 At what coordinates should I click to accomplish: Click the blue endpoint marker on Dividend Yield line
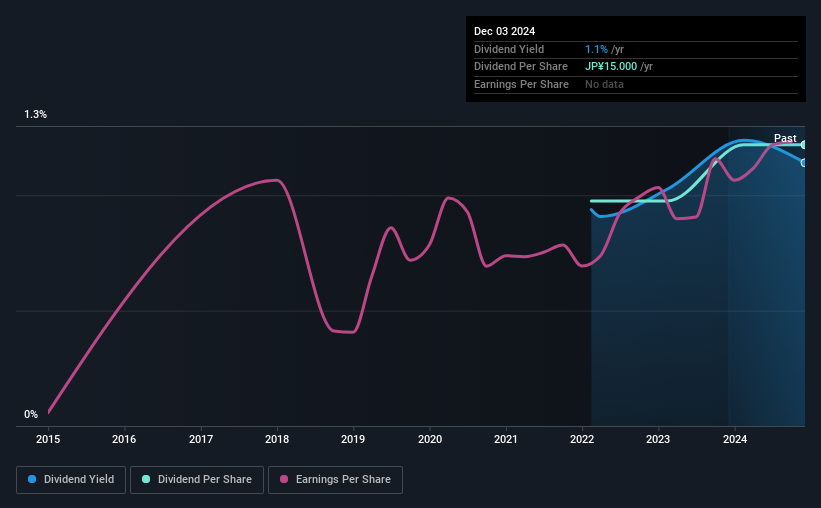(804, 163)
